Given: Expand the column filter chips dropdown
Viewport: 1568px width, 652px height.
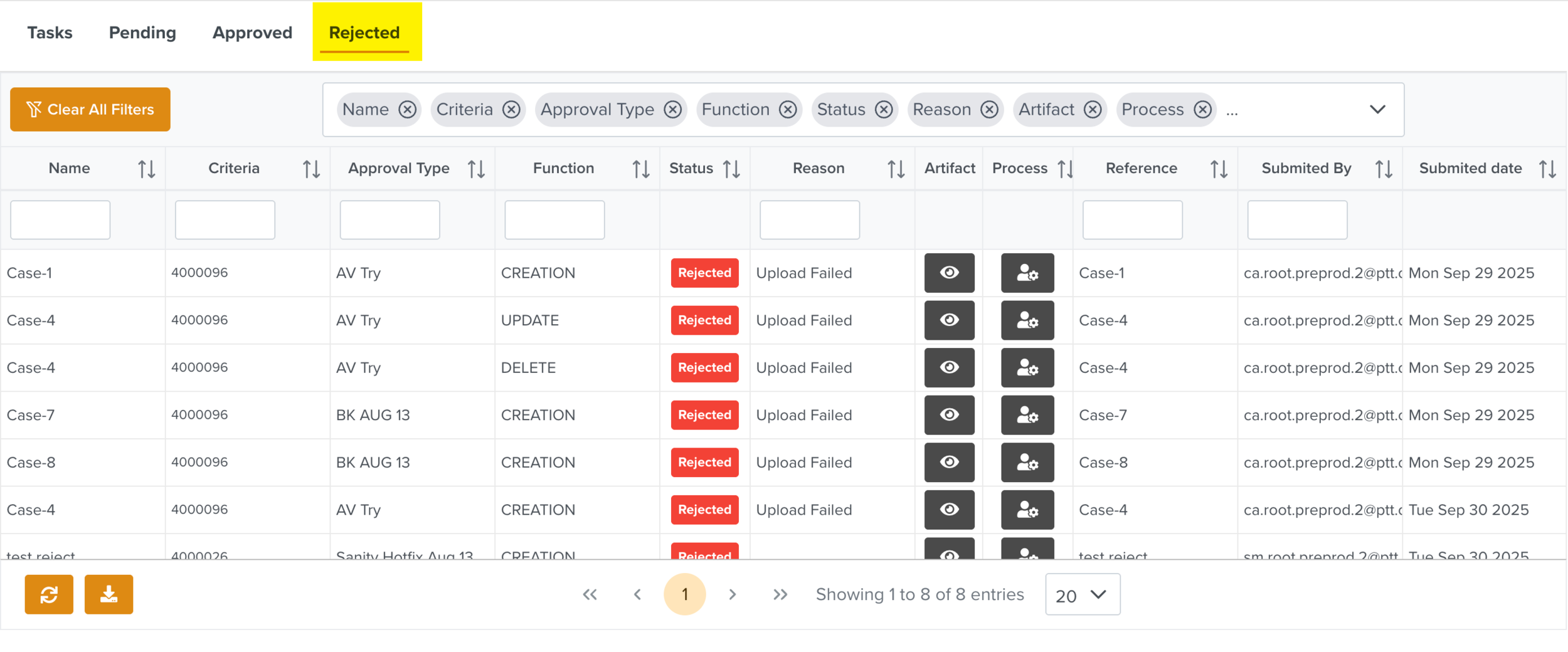Looking at the screenshot, I should [x=1377, y=110].
